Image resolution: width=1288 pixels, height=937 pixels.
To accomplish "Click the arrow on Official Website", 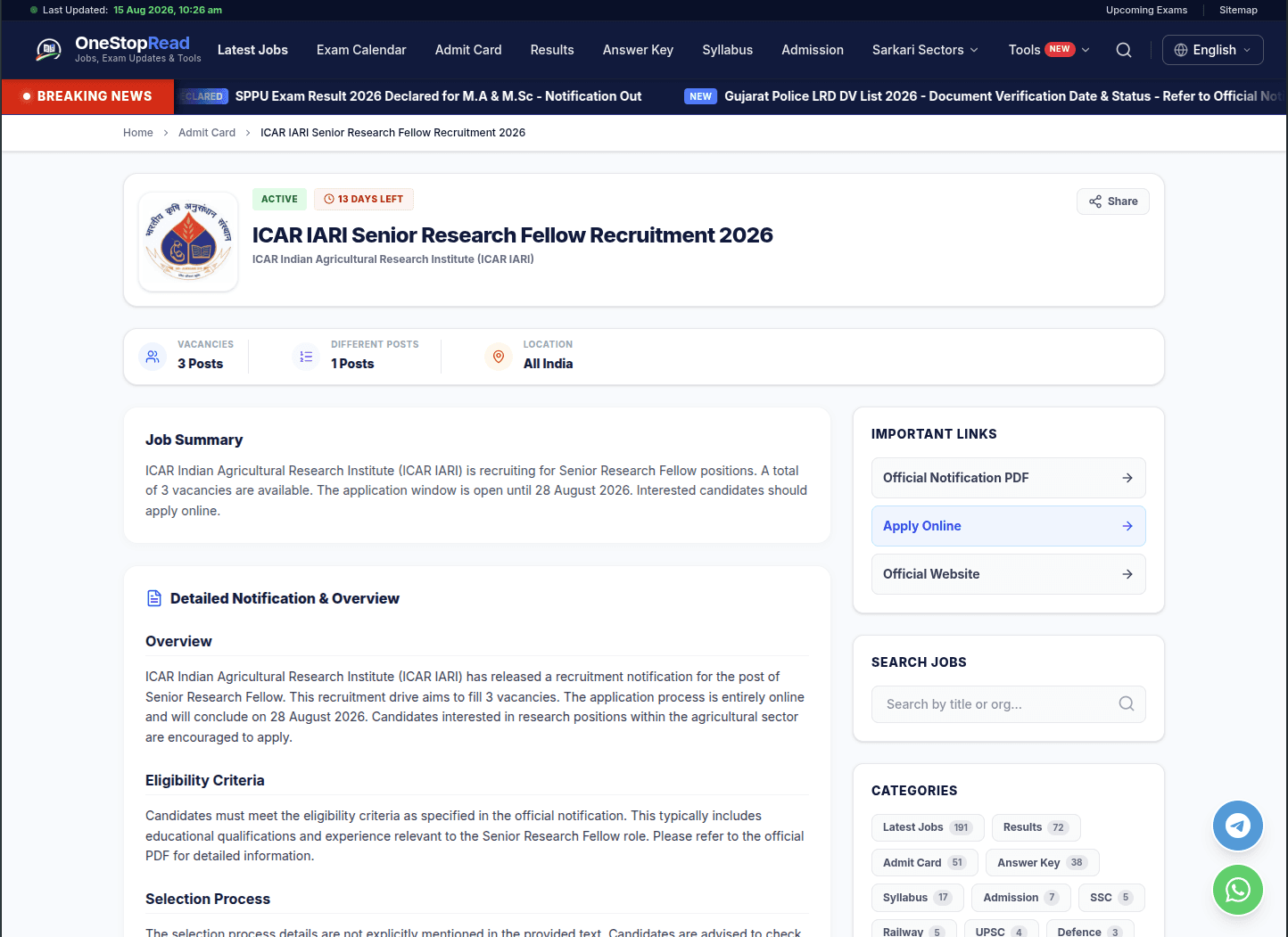I will (1127, 574).
